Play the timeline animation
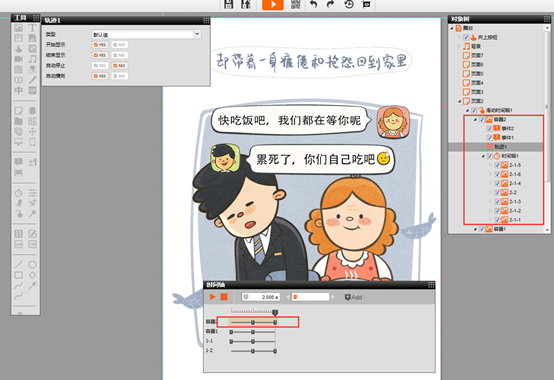 [x=212, y=297]
